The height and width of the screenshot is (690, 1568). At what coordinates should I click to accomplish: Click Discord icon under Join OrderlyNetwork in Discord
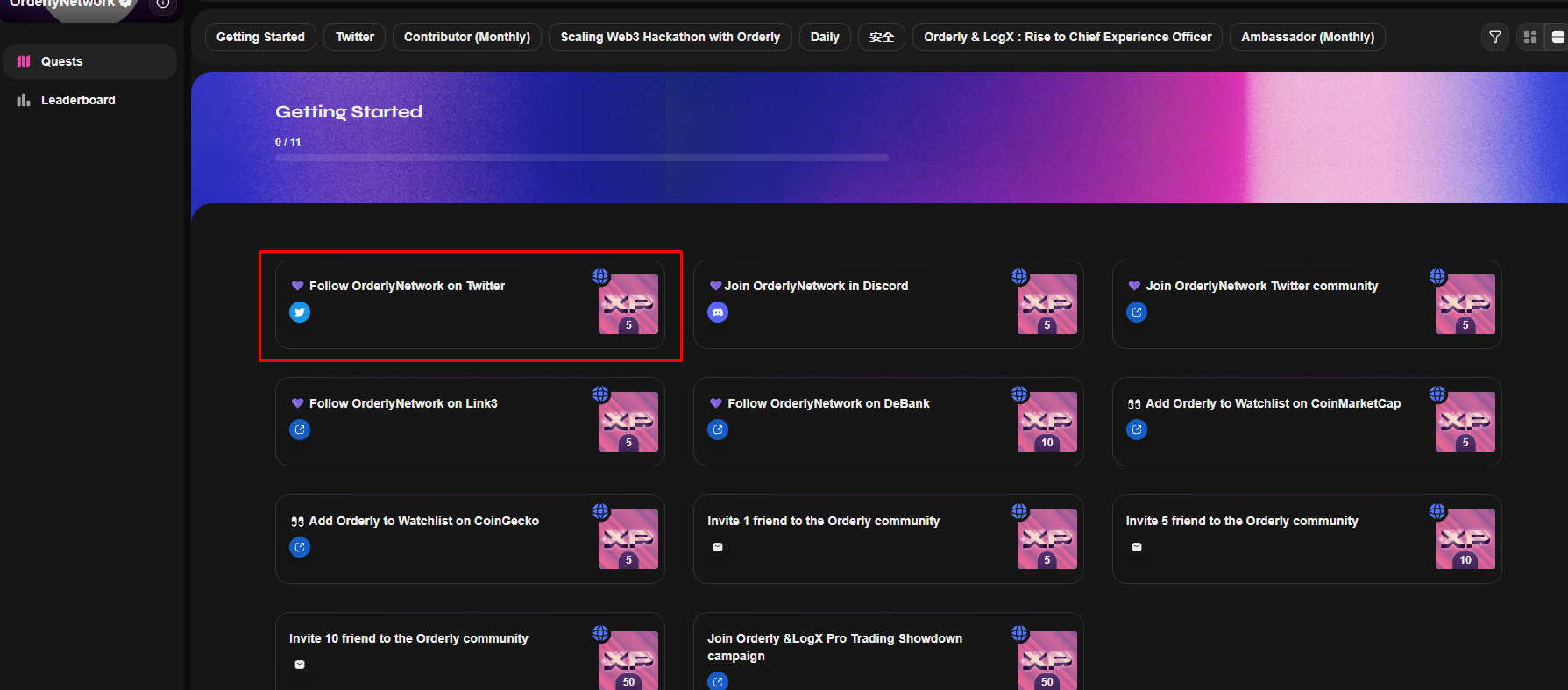coord(718,312)
